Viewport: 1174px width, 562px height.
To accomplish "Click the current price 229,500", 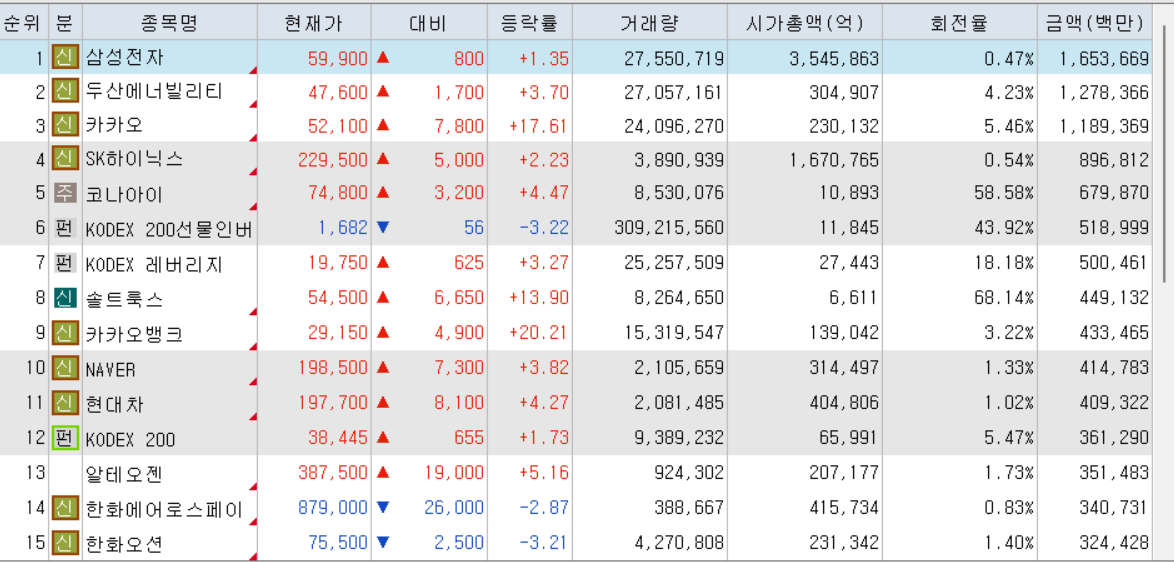I will tap(332, 159).
